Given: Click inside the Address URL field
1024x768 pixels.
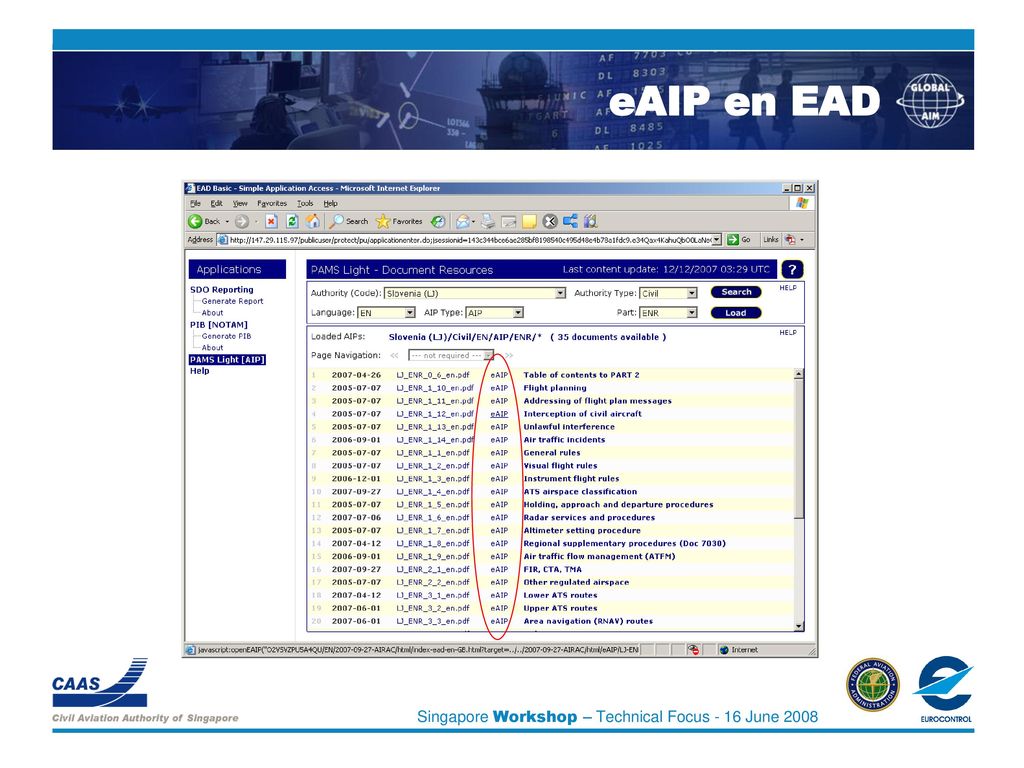Looking at the screenshot, I should pyautogui.click(x=469, y=240).
